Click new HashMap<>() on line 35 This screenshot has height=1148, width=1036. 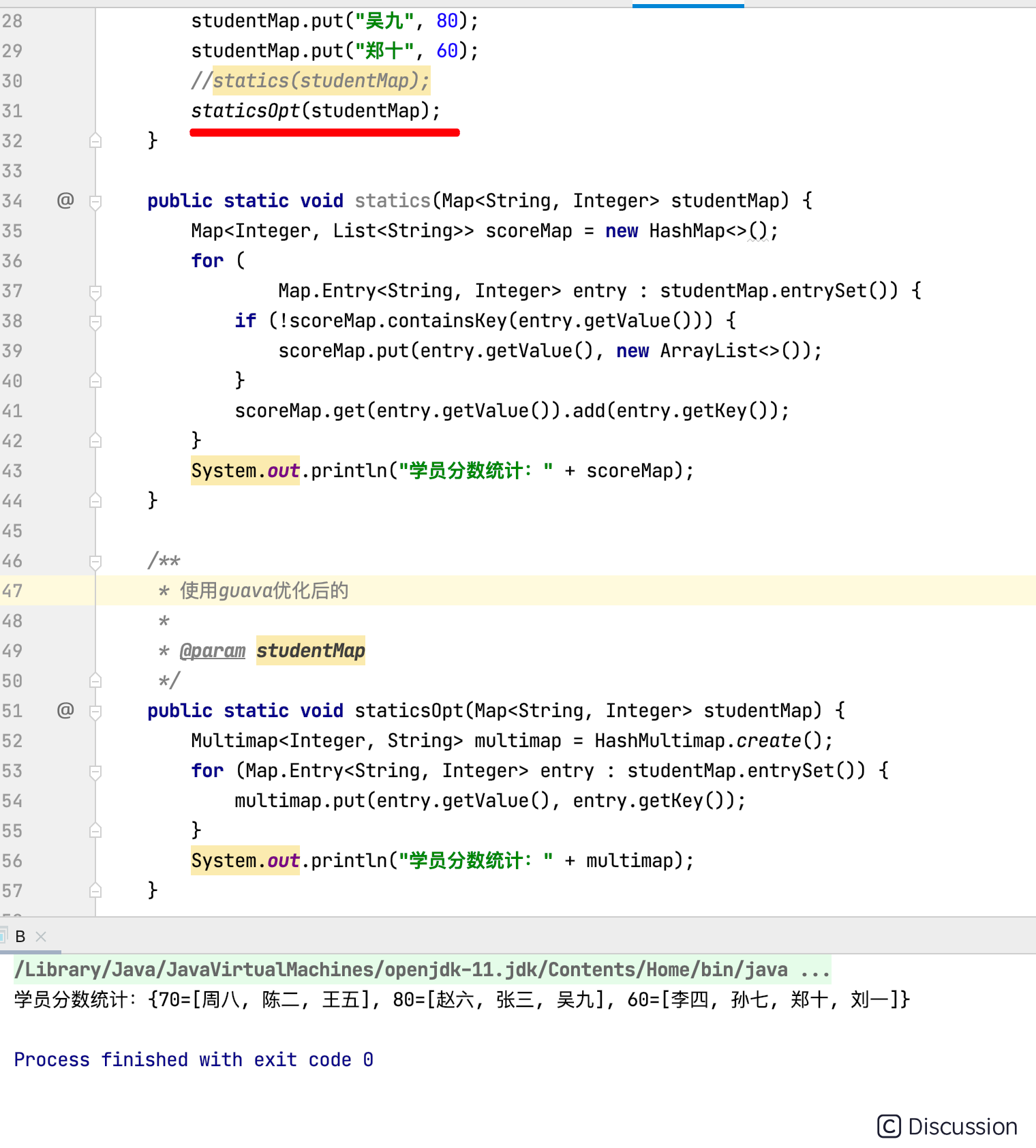point(686,230)
